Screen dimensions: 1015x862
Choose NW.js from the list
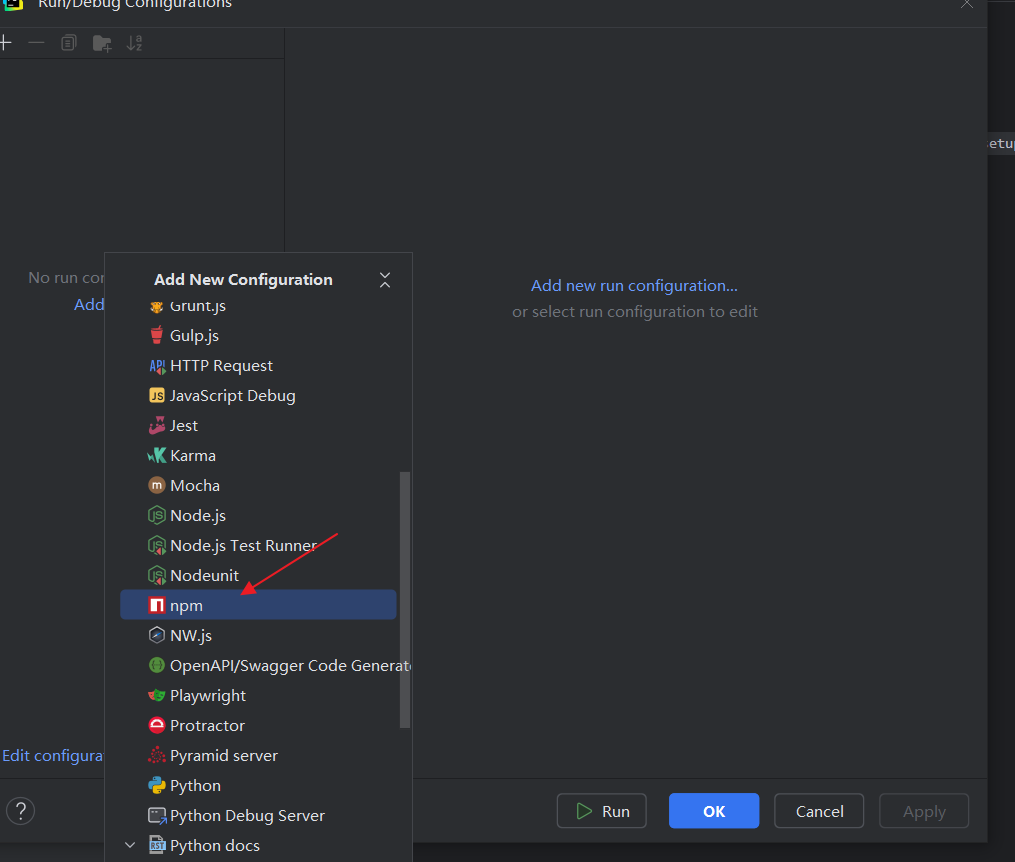pyautogui.click(x=258, y=635)
